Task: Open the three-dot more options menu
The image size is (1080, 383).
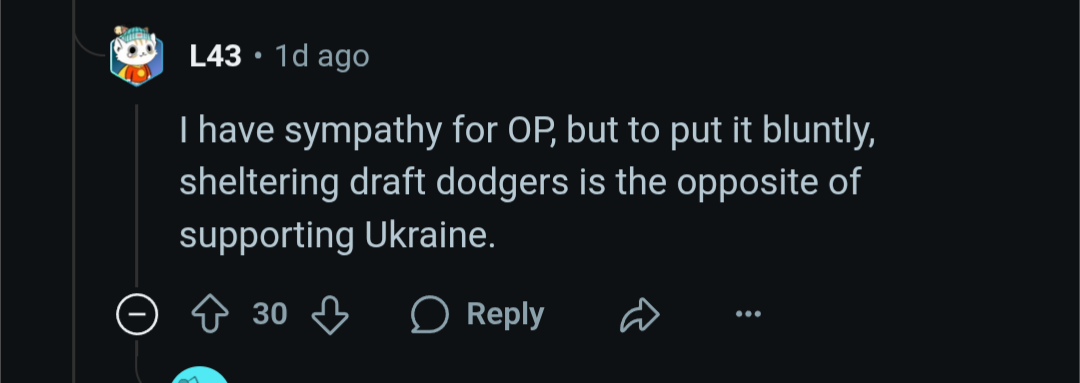Action: 748,315
